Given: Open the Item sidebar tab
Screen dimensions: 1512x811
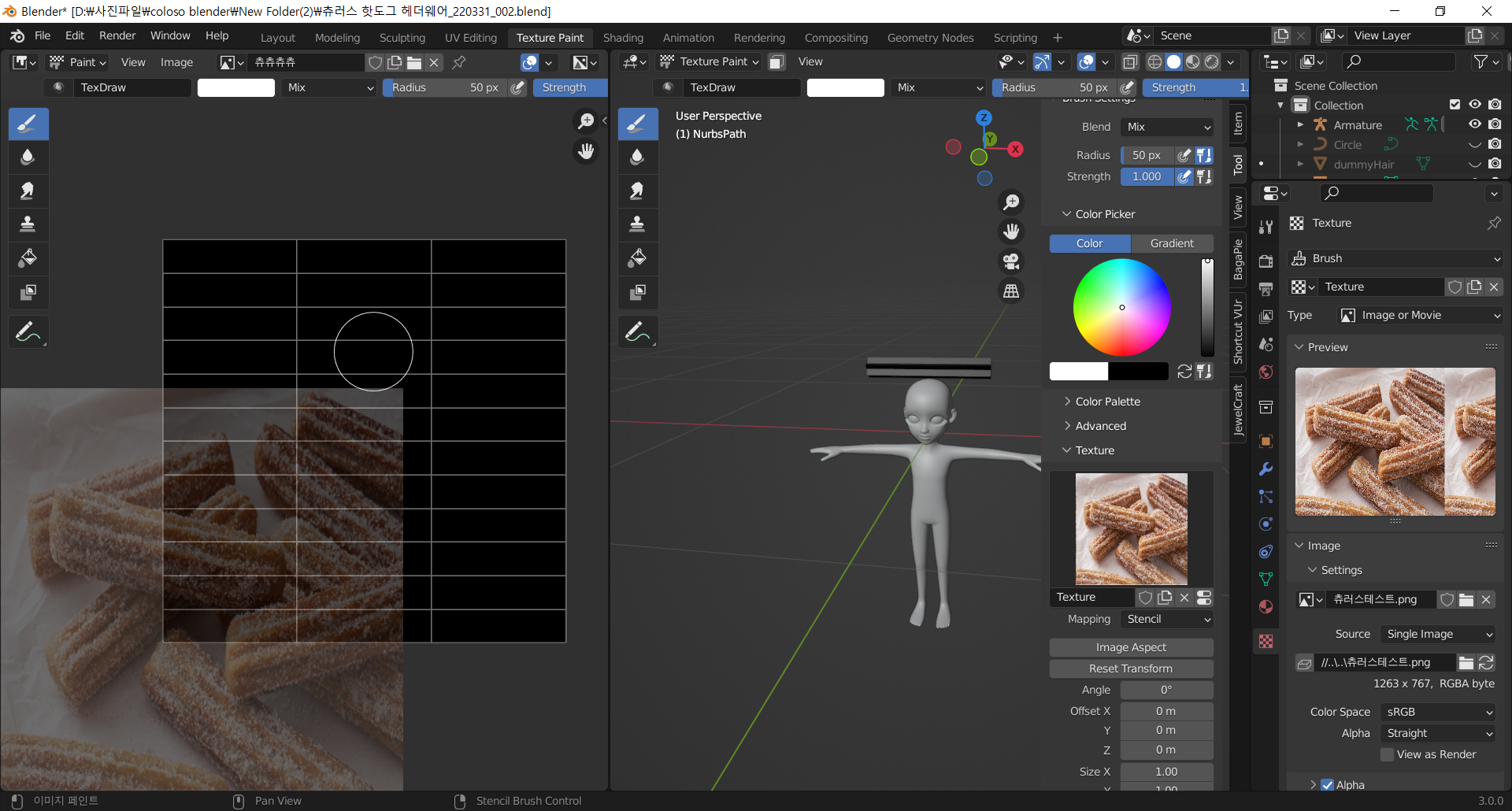Looking at the screenshot, I should [x=1237, y=123].
